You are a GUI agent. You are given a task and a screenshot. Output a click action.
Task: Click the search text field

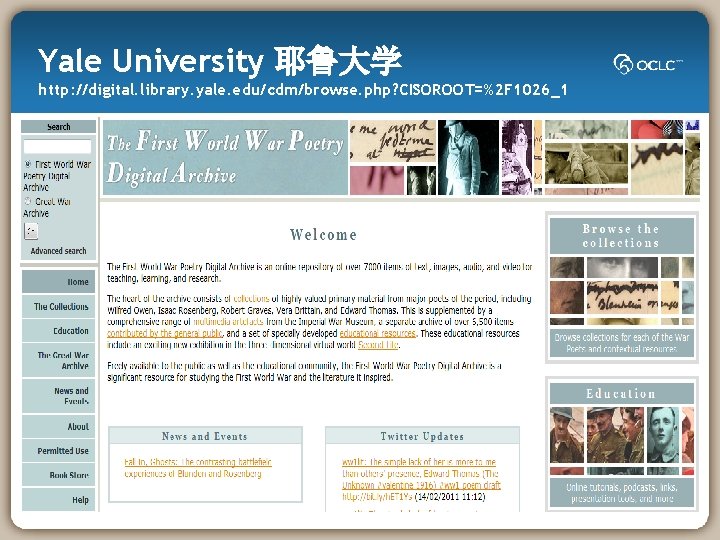click(x=57, y=146)
